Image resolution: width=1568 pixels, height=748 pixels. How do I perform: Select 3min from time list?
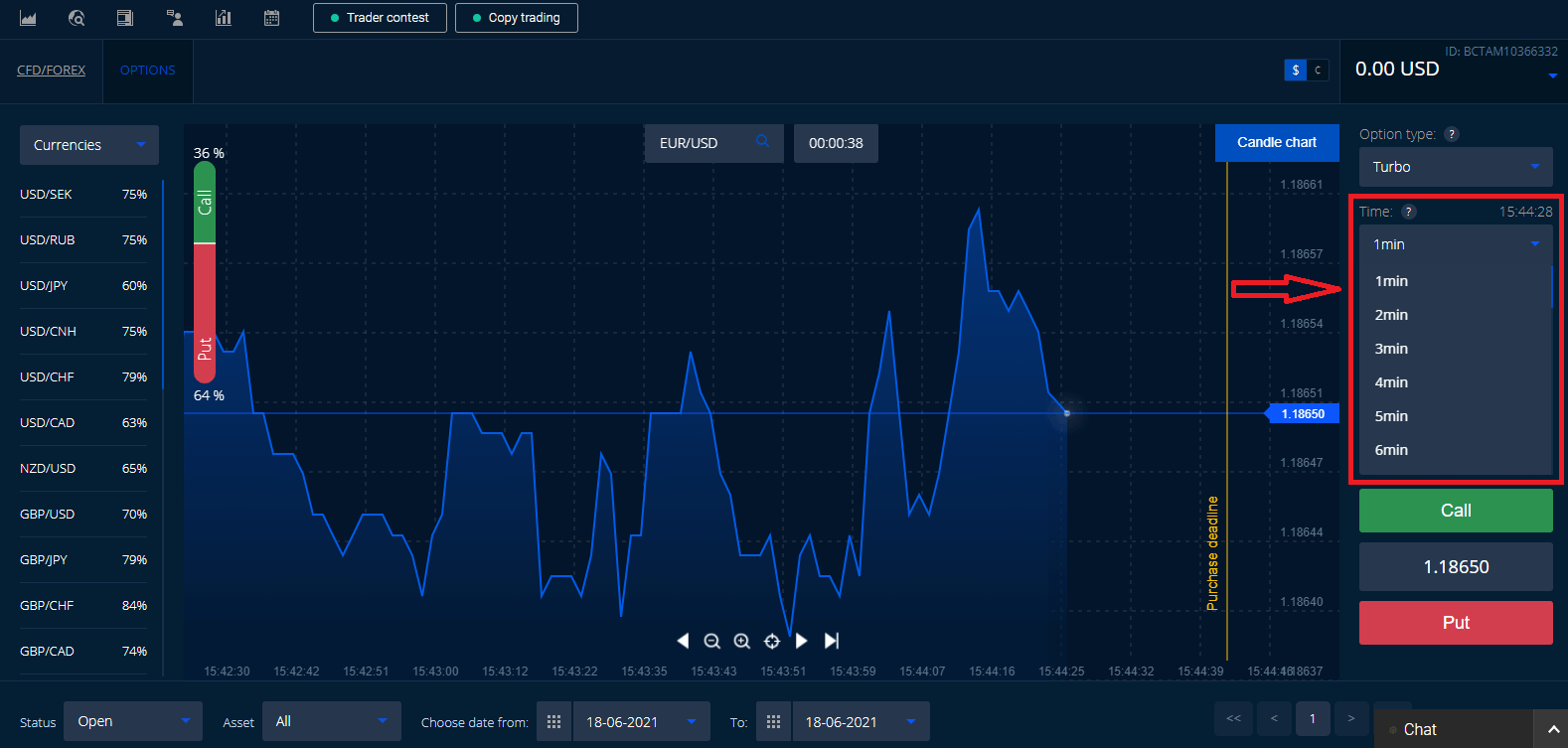pos(1455,349)
